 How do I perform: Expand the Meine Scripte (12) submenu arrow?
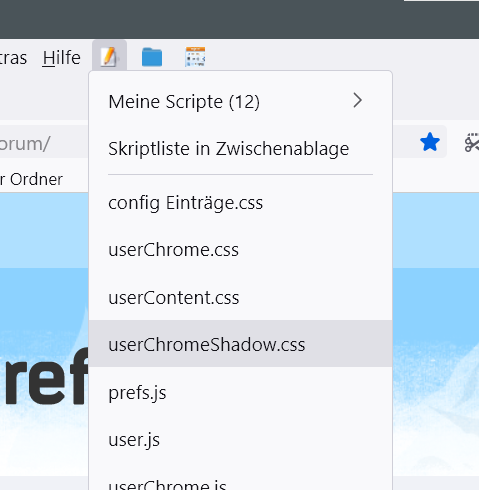coord(357,100)
